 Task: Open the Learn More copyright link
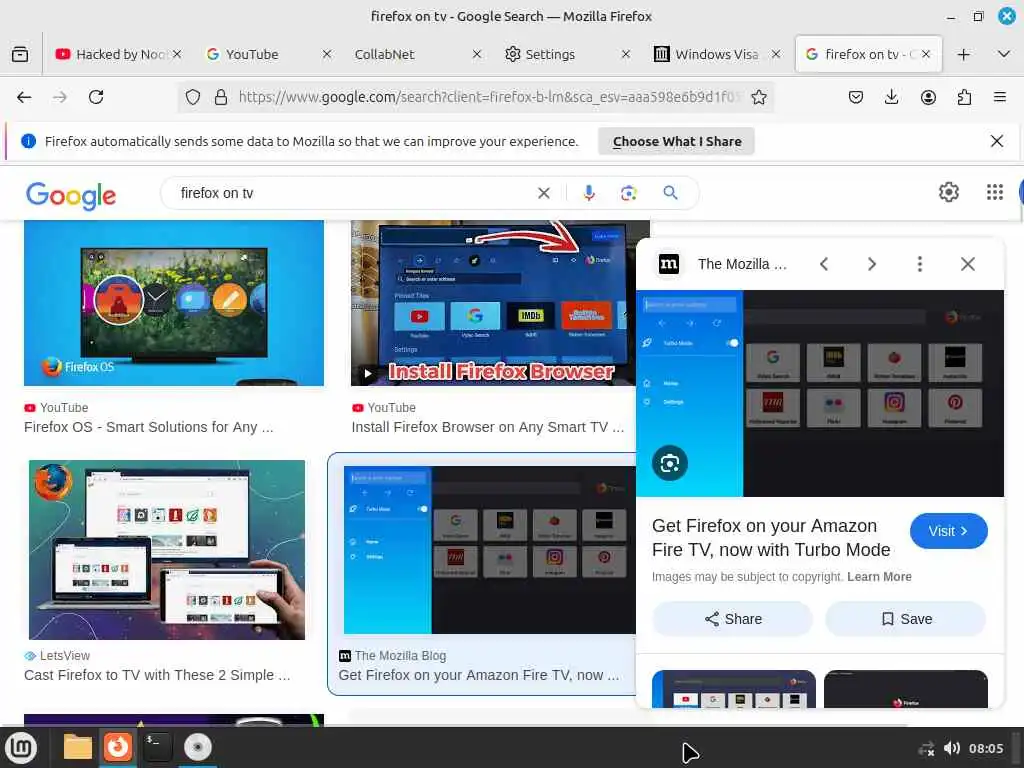coord(879,577)
